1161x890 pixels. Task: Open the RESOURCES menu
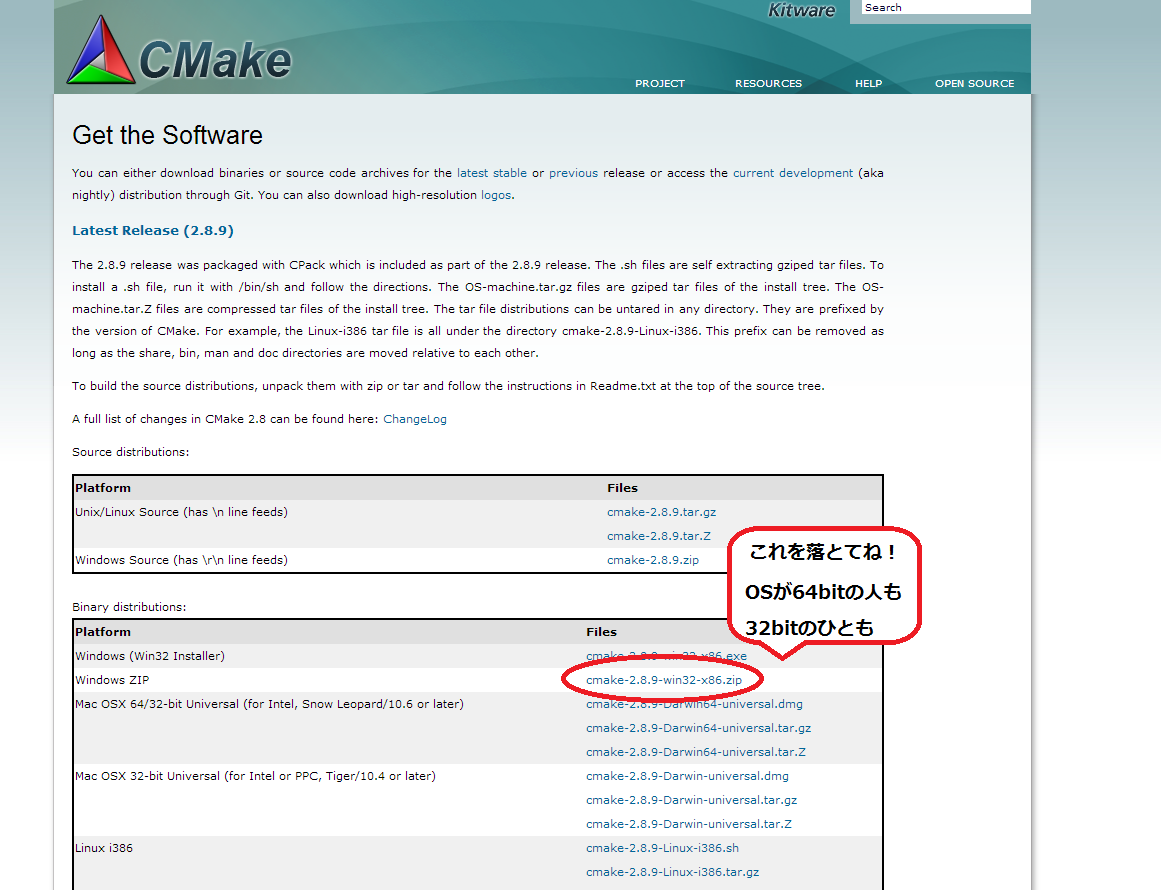point(768,84)
